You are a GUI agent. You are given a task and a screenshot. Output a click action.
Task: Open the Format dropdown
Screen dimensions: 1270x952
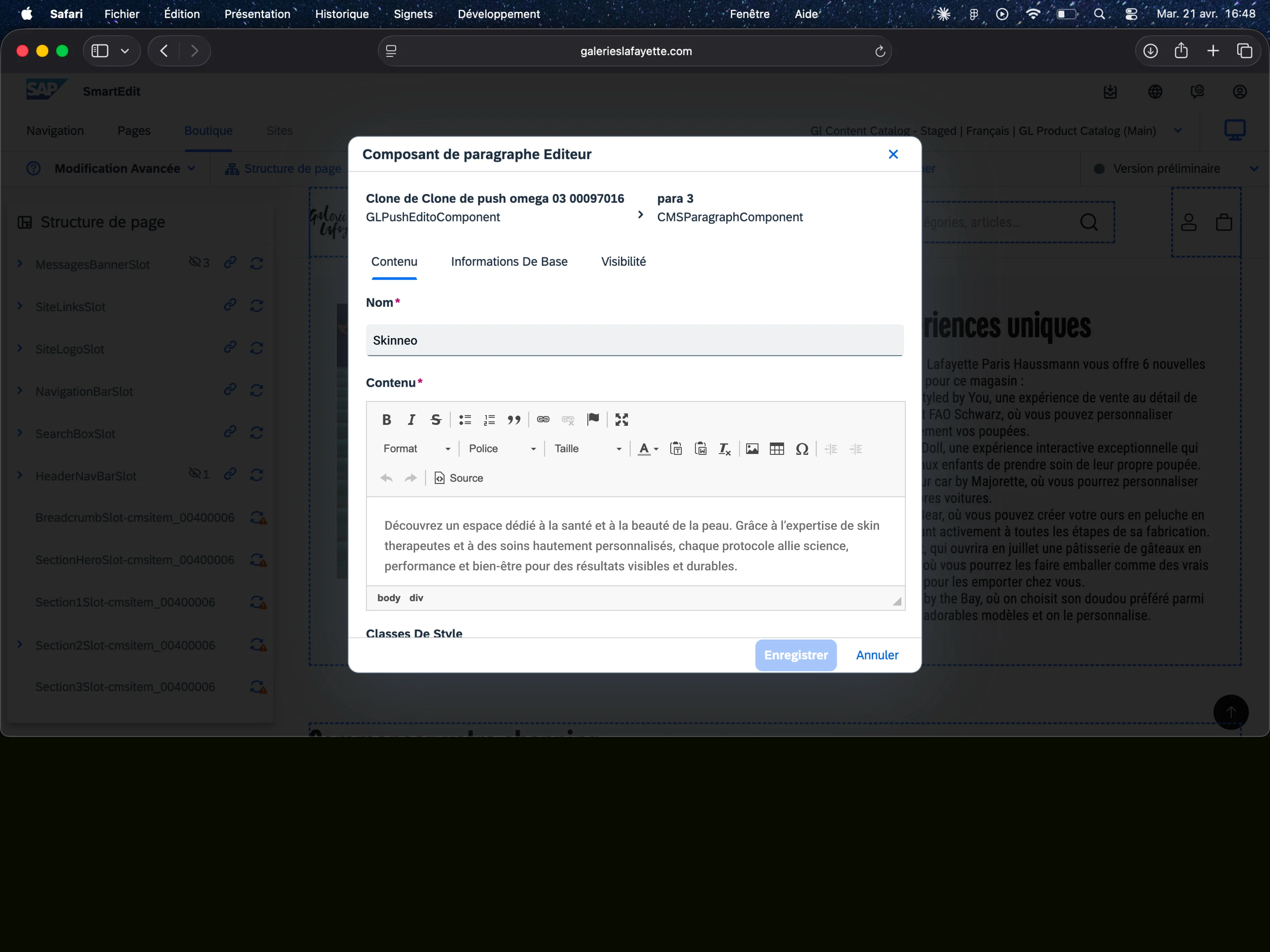417,449
